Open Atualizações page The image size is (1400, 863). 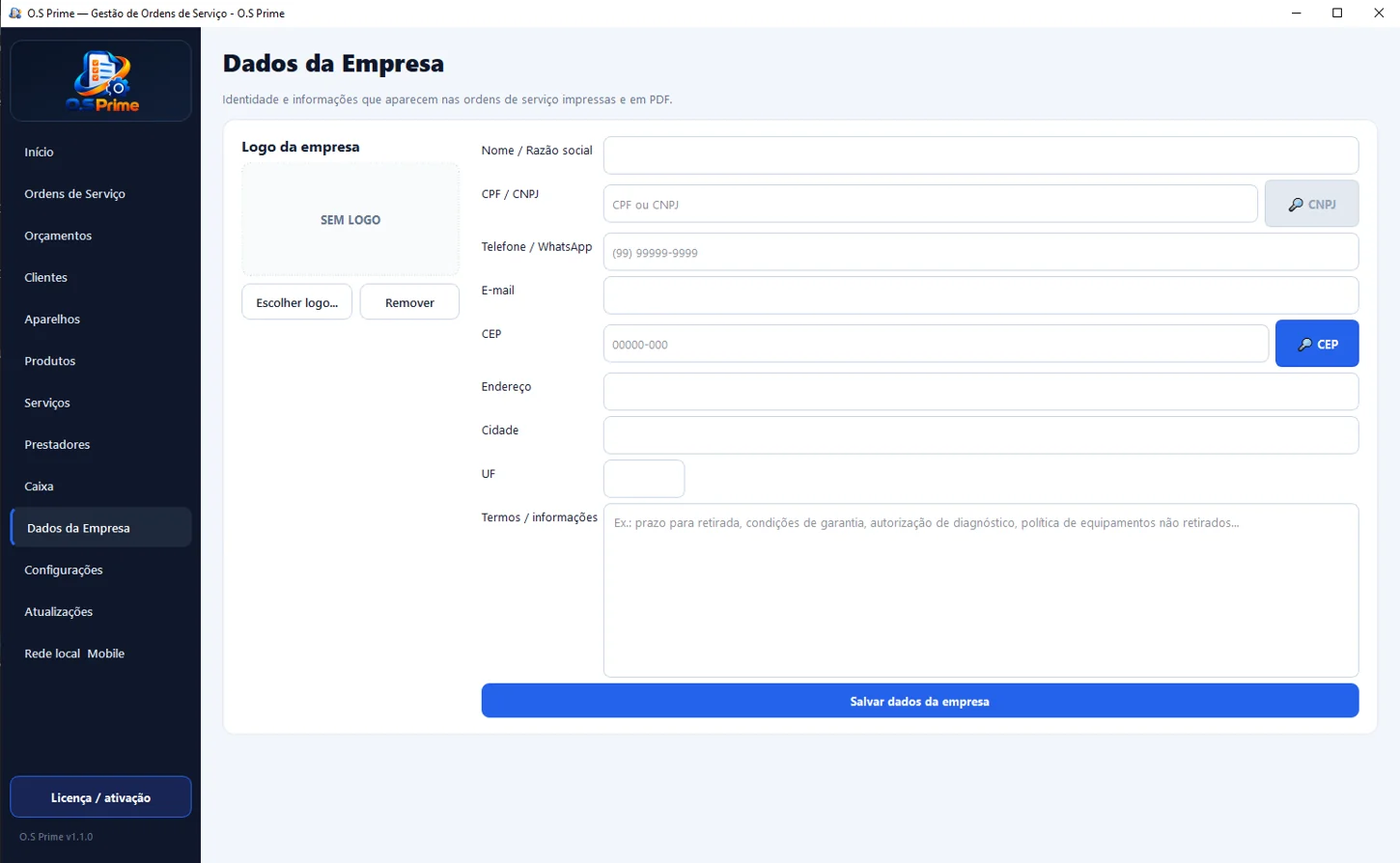point(100,612)
